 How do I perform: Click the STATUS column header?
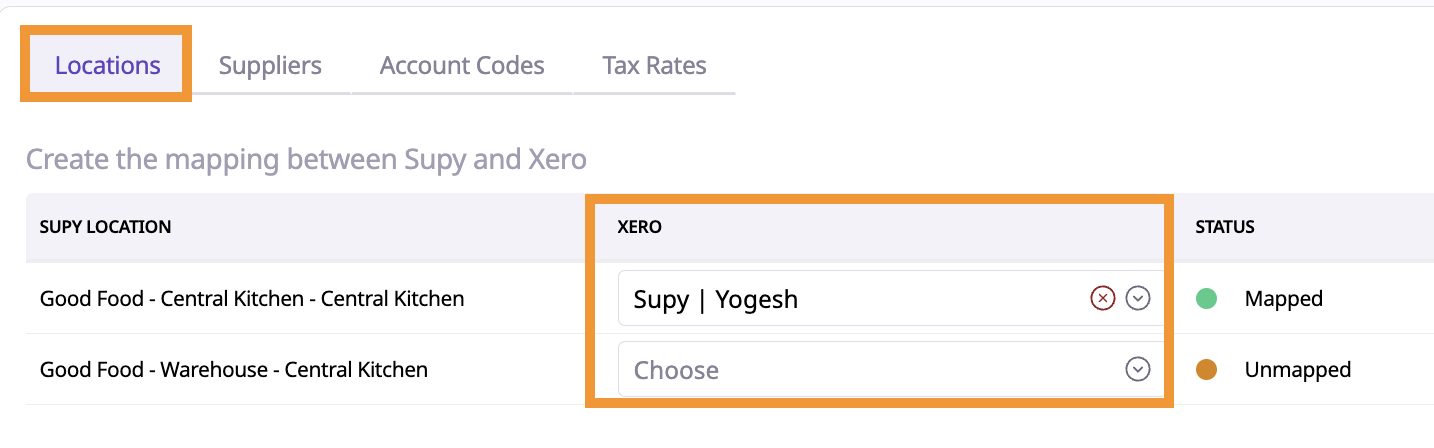click(x=1225, y=227)
